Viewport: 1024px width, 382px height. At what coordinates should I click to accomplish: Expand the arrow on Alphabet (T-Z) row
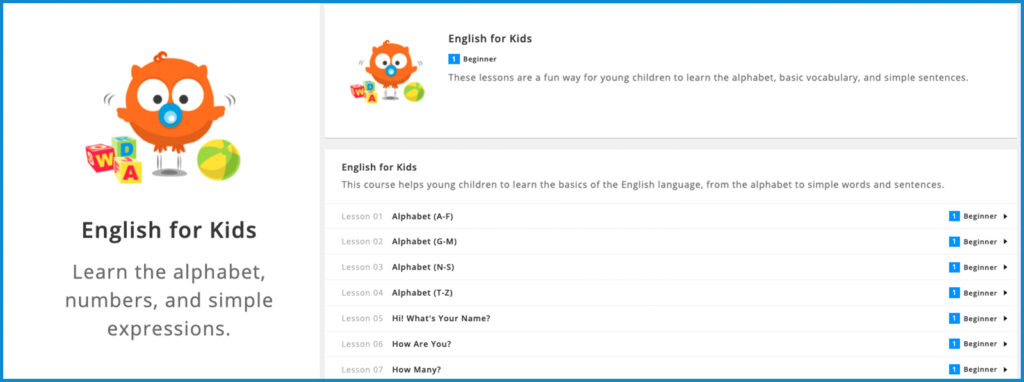(1006, 293)
